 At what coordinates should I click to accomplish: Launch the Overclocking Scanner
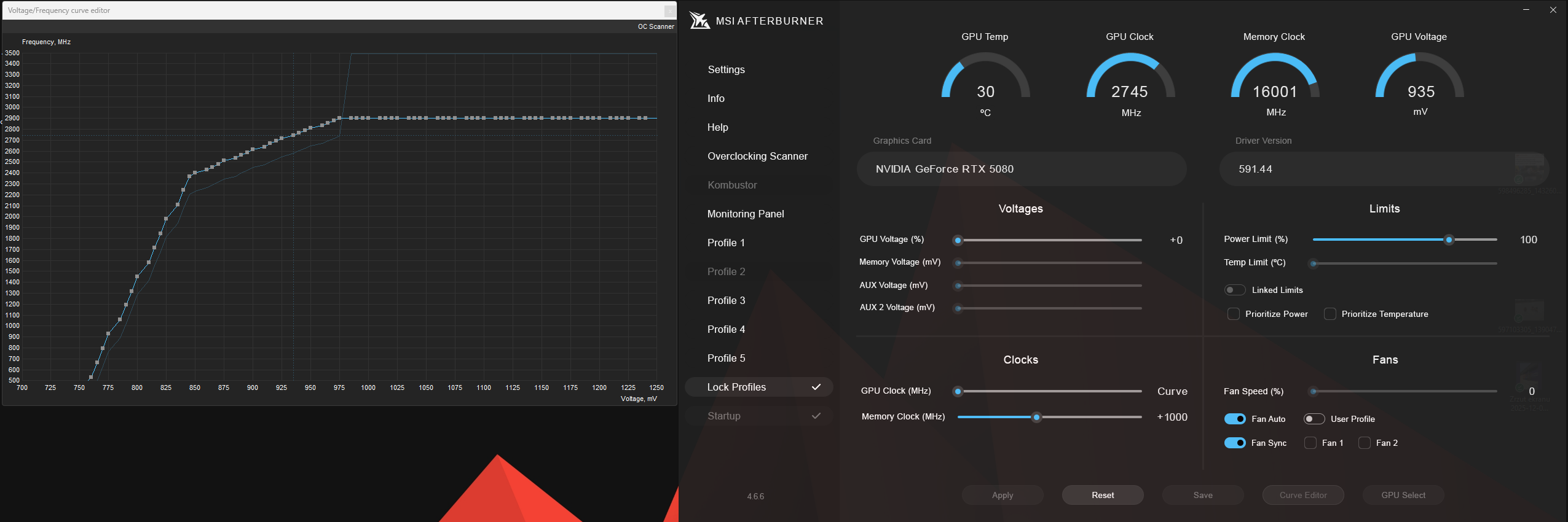(x=757, y=156)
